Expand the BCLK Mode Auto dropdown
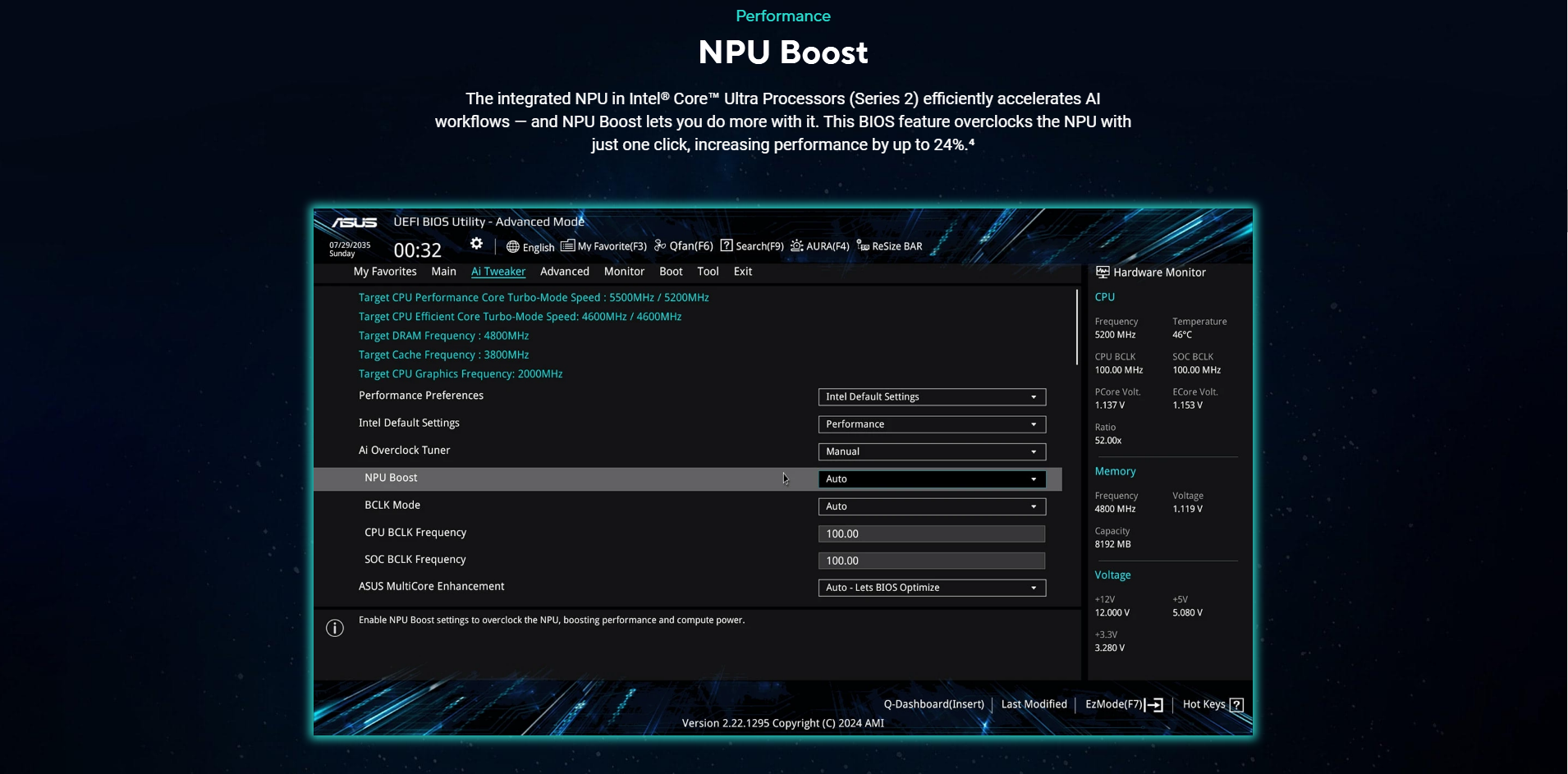 pyautogui.click(x=932, y=507)
